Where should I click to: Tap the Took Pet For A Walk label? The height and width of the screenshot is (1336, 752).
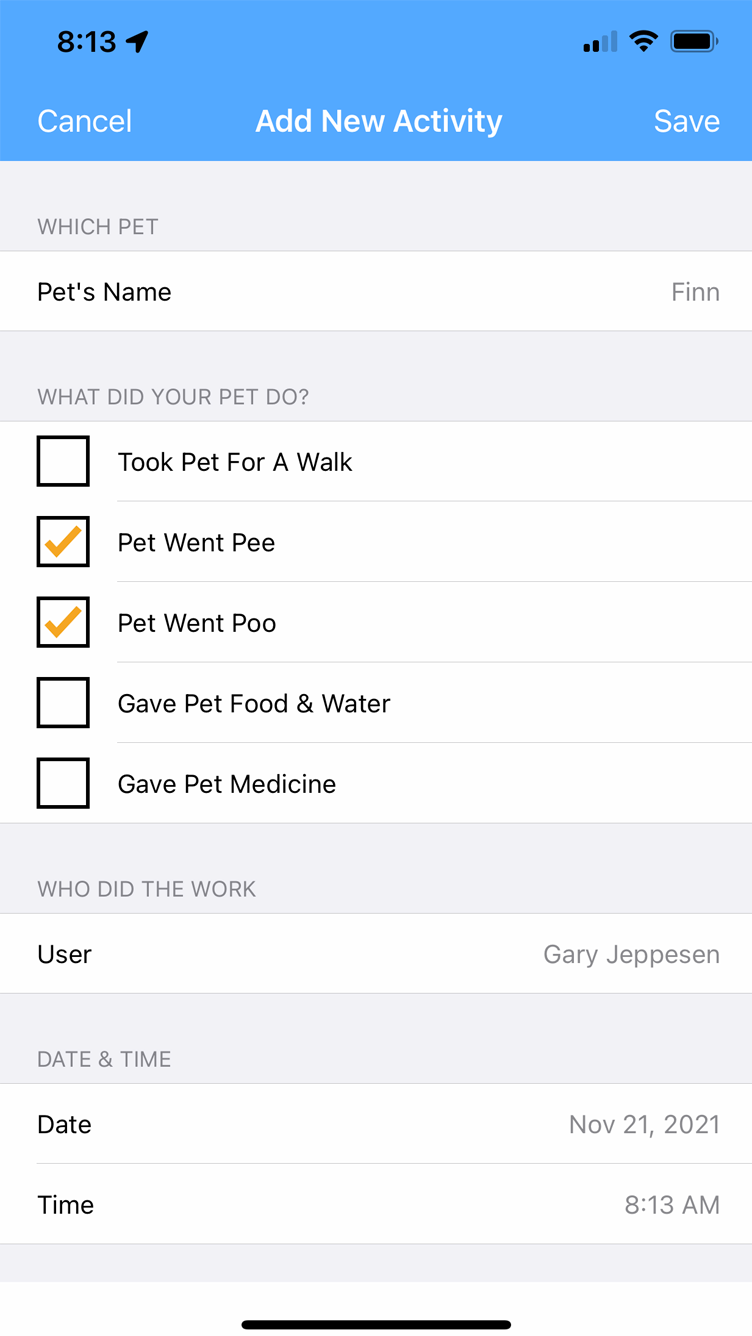(x=235, y=462)
